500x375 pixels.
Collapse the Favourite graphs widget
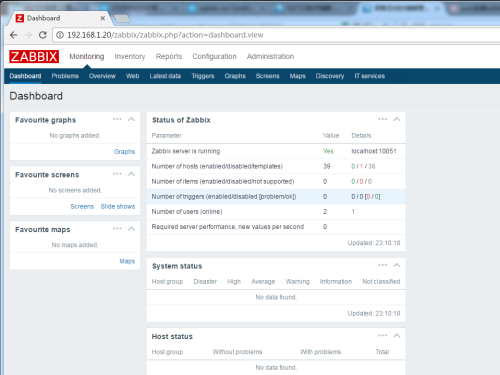(x=131, y=119)
